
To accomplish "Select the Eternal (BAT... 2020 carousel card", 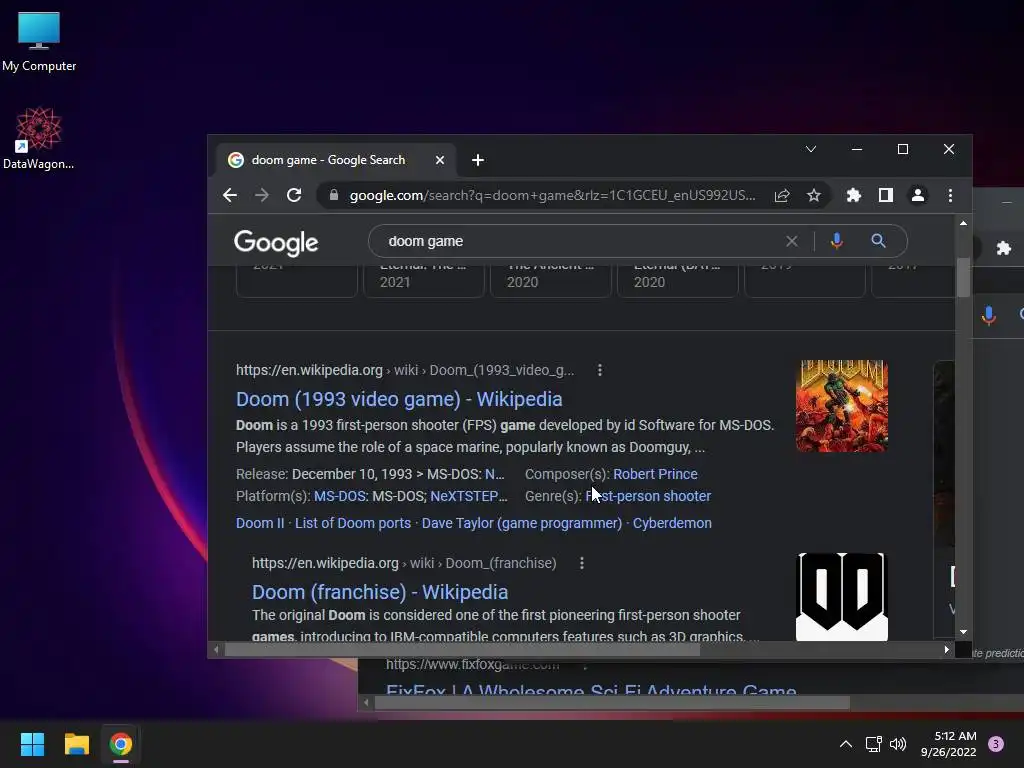I will pos(678,281).
